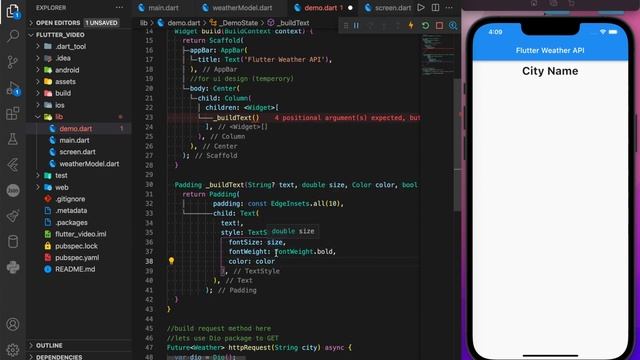
Task: Open Source Control view
Action: (x=13, y=62)
